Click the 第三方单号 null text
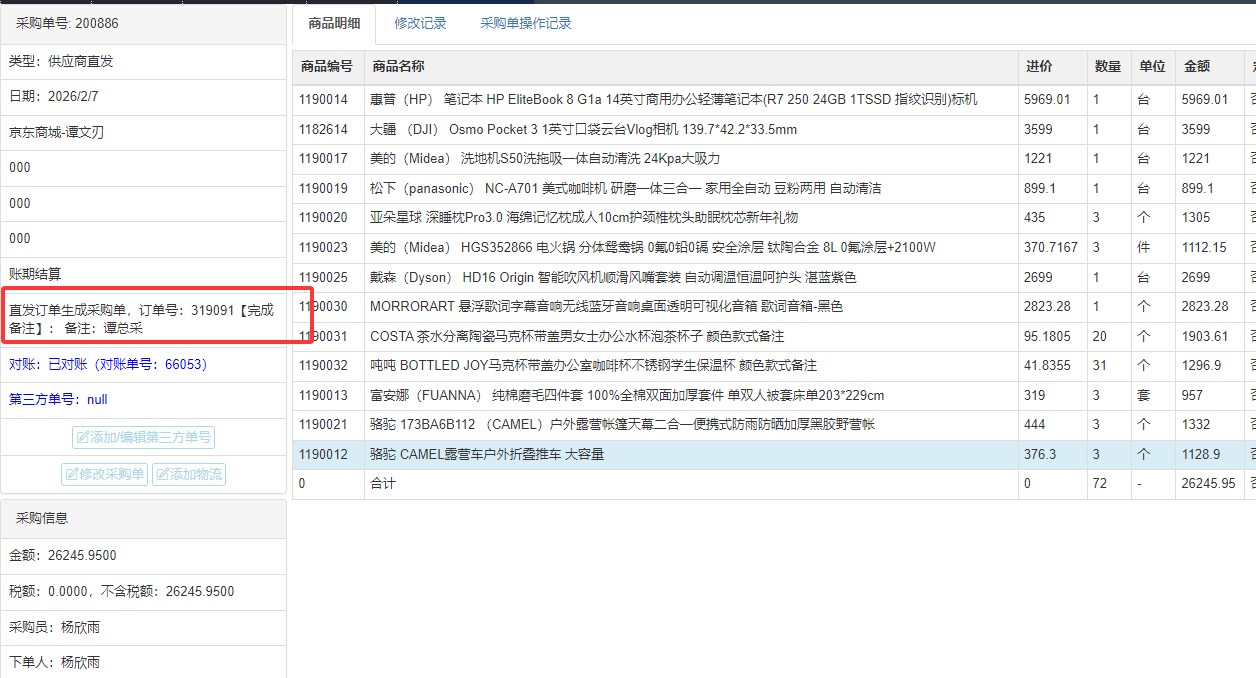This screenshot has width=1256, height=678. 58,399
